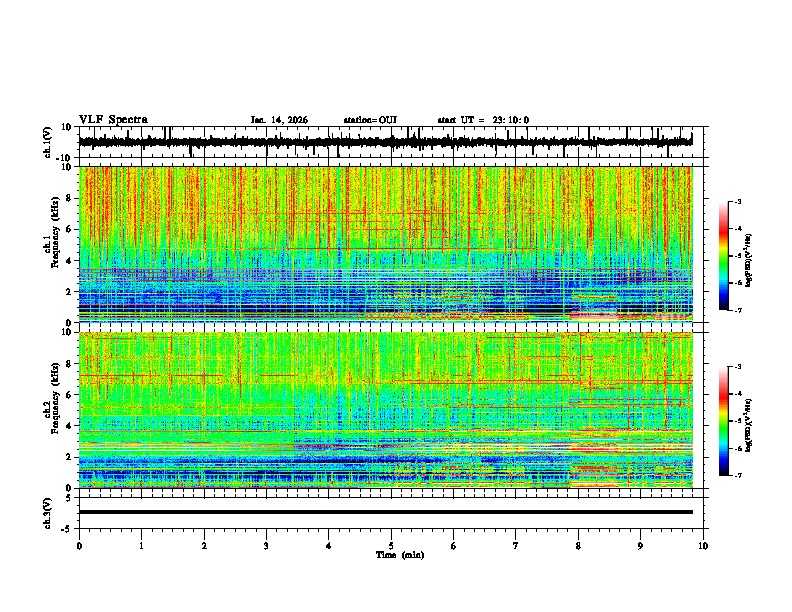The height and width of the screenshot is (612, 792).
Task: Select the date text "Jan. 14, 2026"
Action: point(279,120)
